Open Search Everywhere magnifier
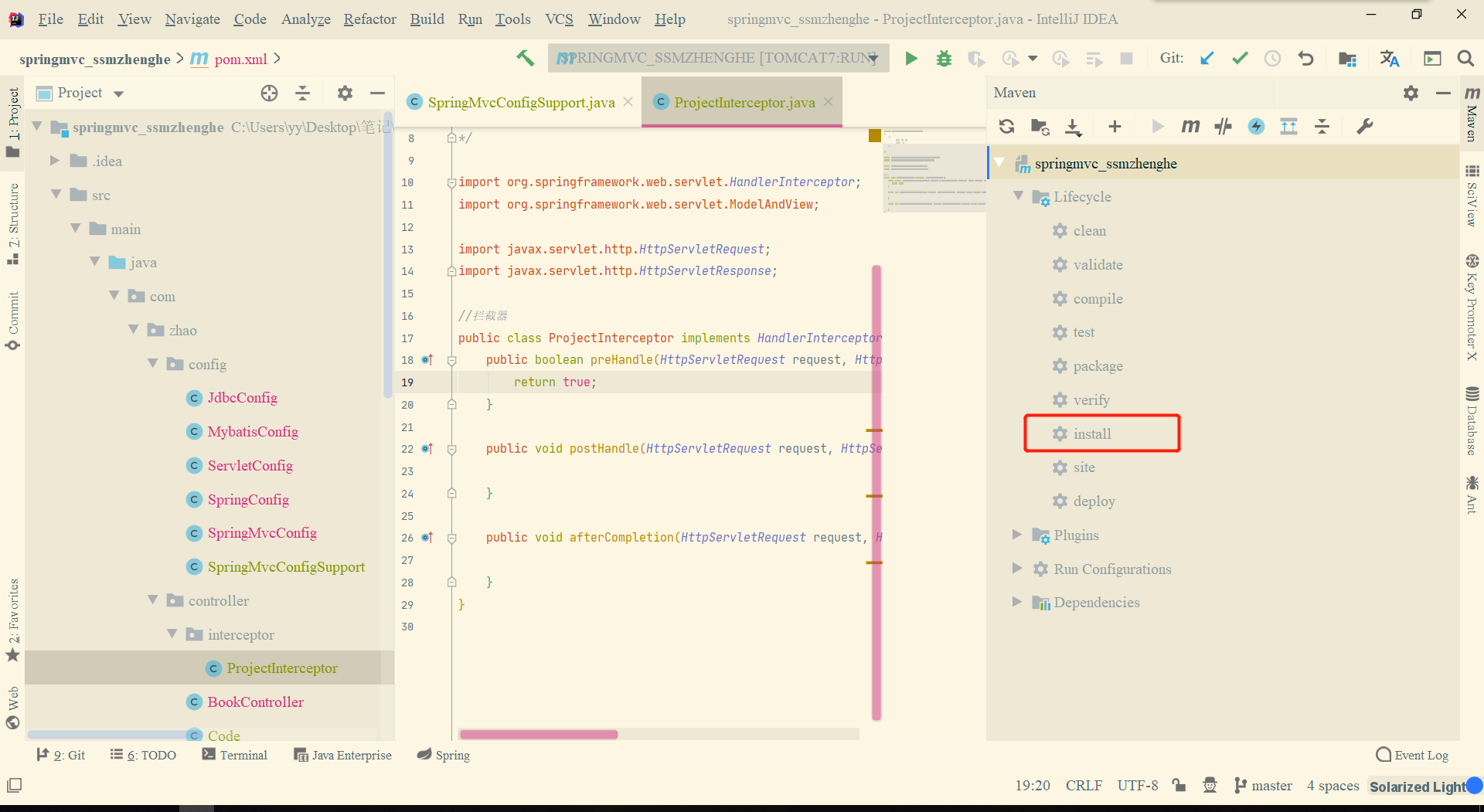The width and height of the screenshot is (1484, 812). click(x=1465, y=59)
